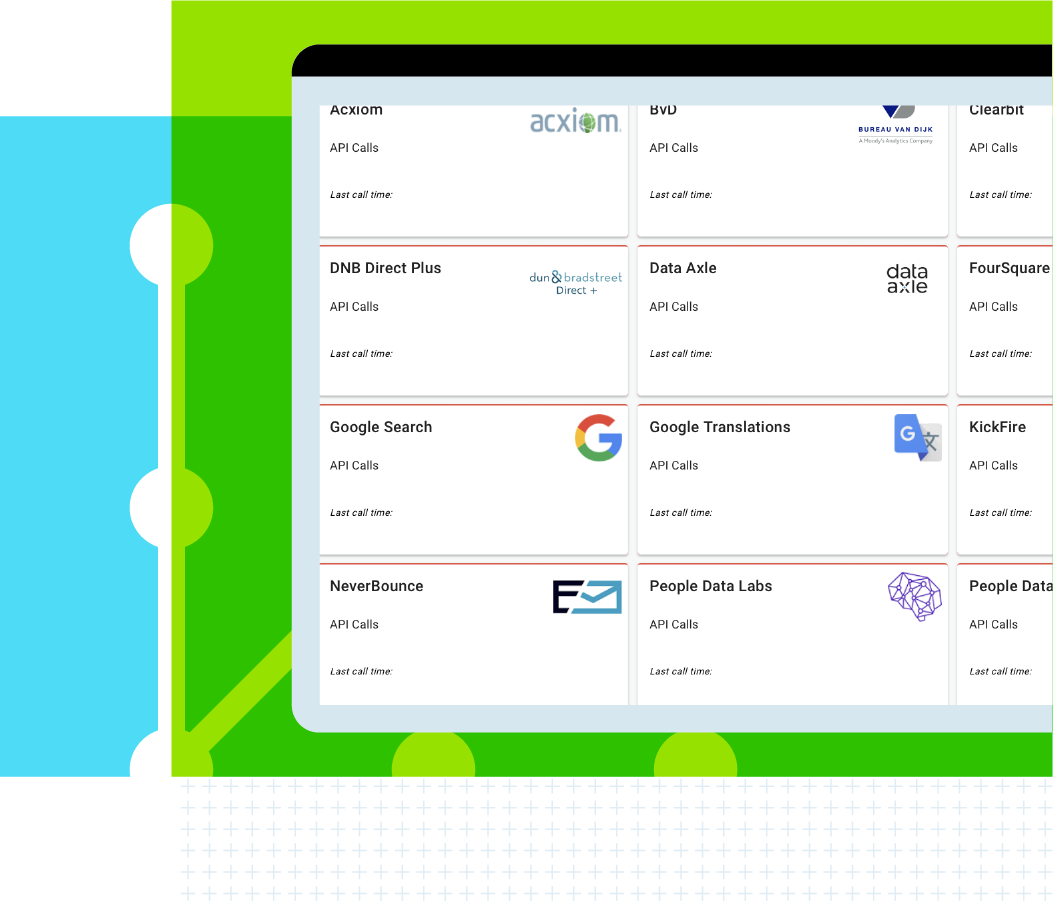Click Last call time in BvD card
The height and width of the screenshot is (901, 1053).
681,195
